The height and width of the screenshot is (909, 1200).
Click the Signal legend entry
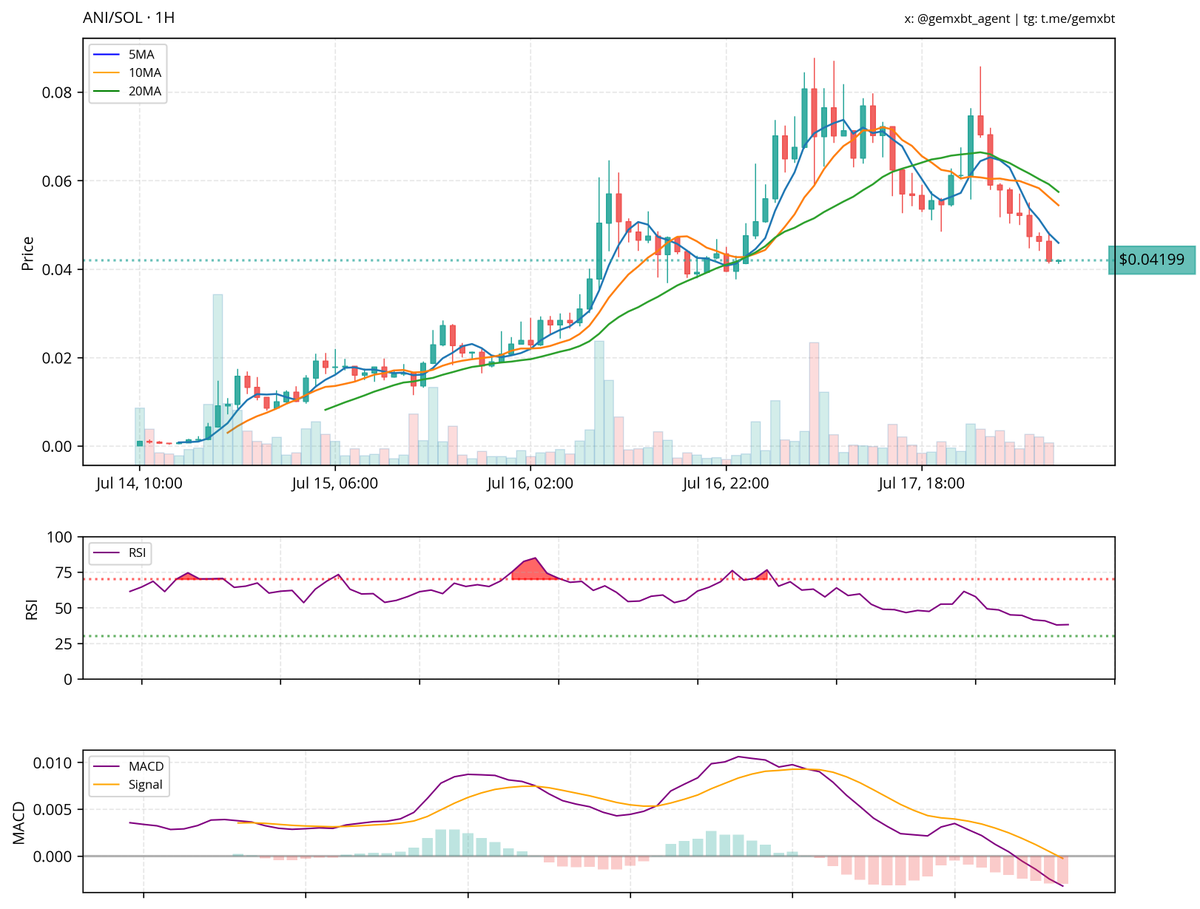(128, 785)
